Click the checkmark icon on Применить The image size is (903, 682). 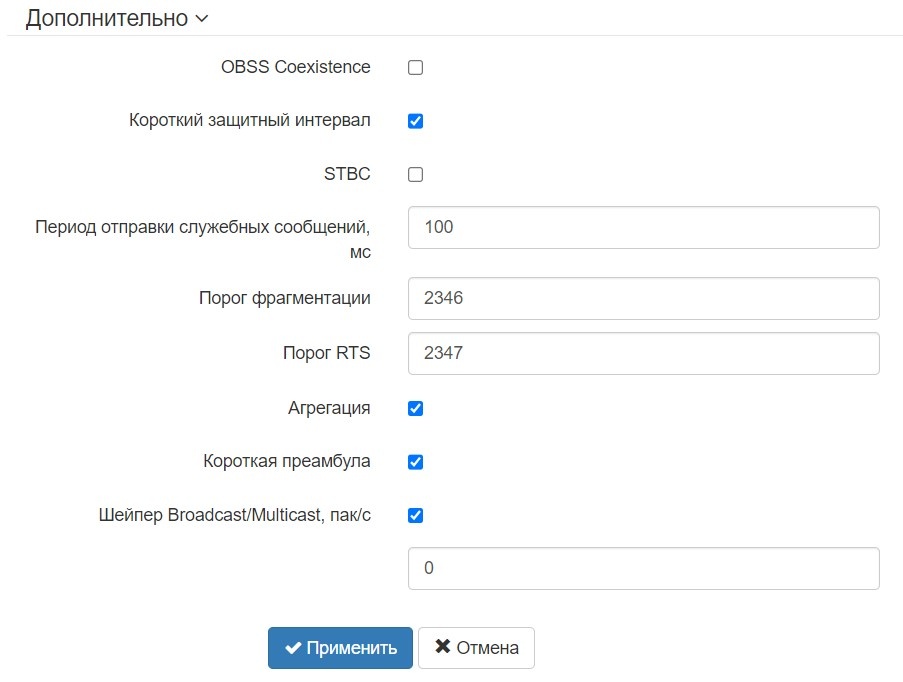tap(293, 648)
